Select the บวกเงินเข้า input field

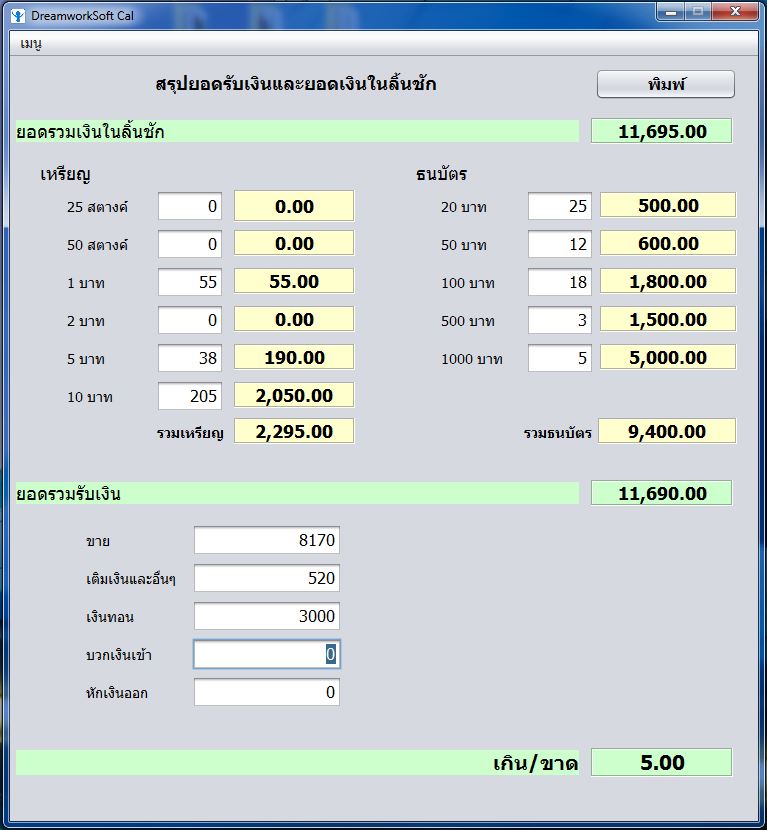(267, 655)
